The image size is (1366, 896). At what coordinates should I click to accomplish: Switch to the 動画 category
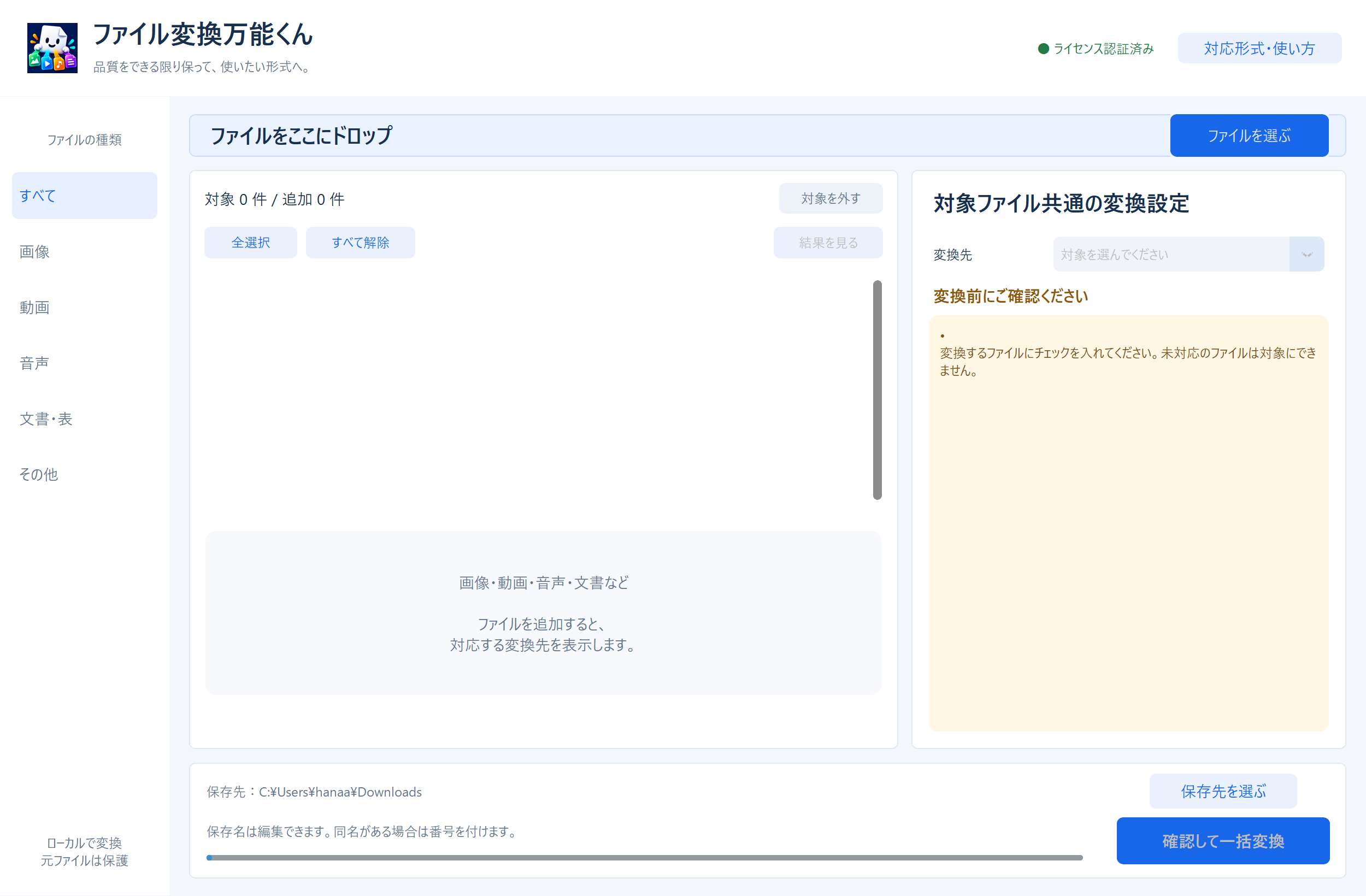click(x=84, y=307)
